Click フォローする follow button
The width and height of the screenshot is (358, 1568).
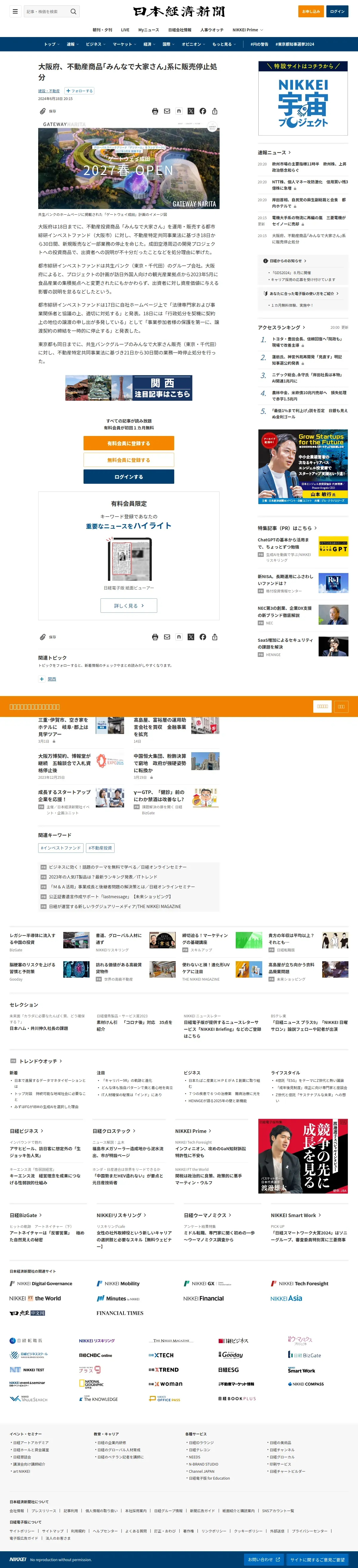coord(80,91)
